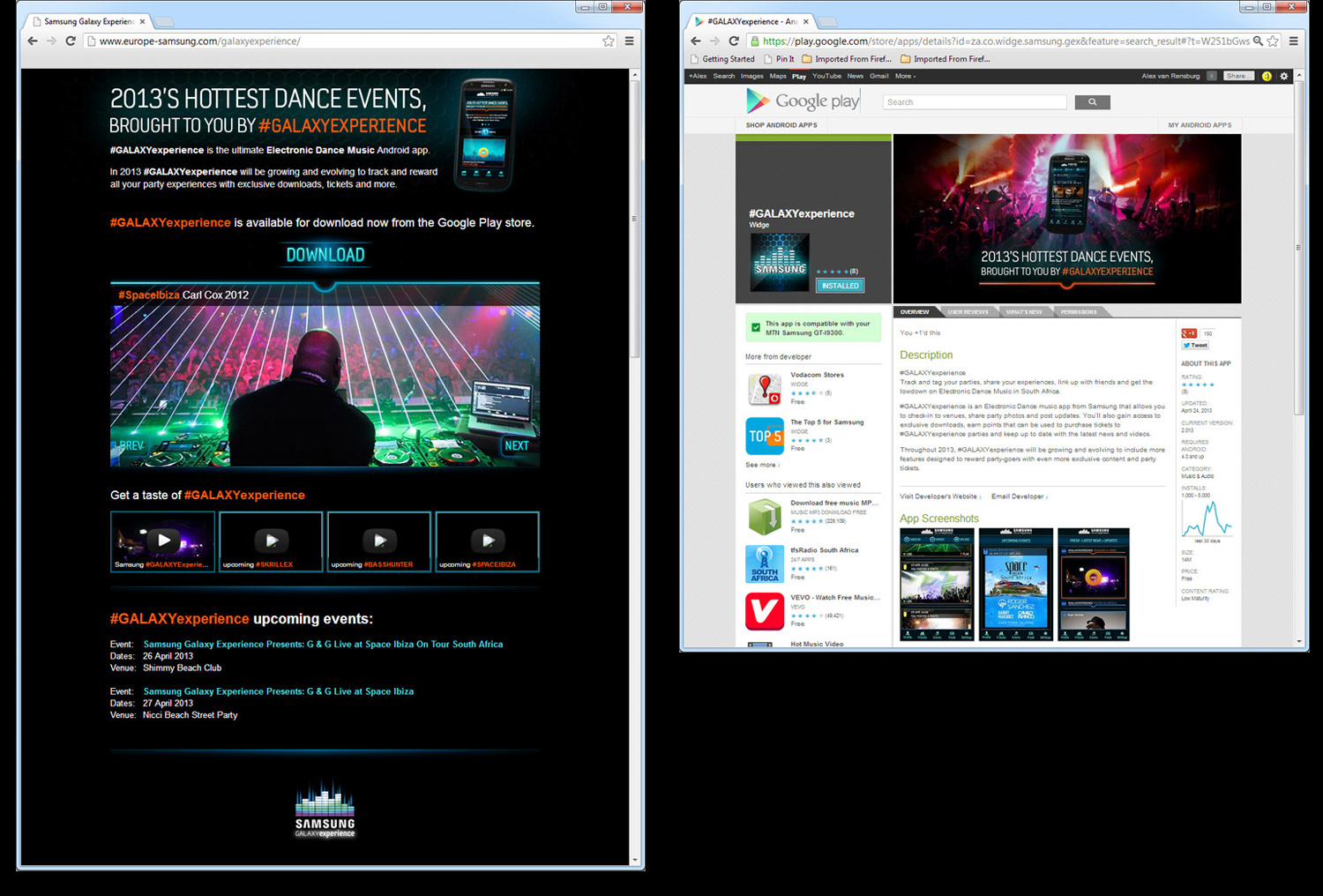Expand the More menu in Google bar
This screenshot has height=896, width=1323.
pos(905,76)
